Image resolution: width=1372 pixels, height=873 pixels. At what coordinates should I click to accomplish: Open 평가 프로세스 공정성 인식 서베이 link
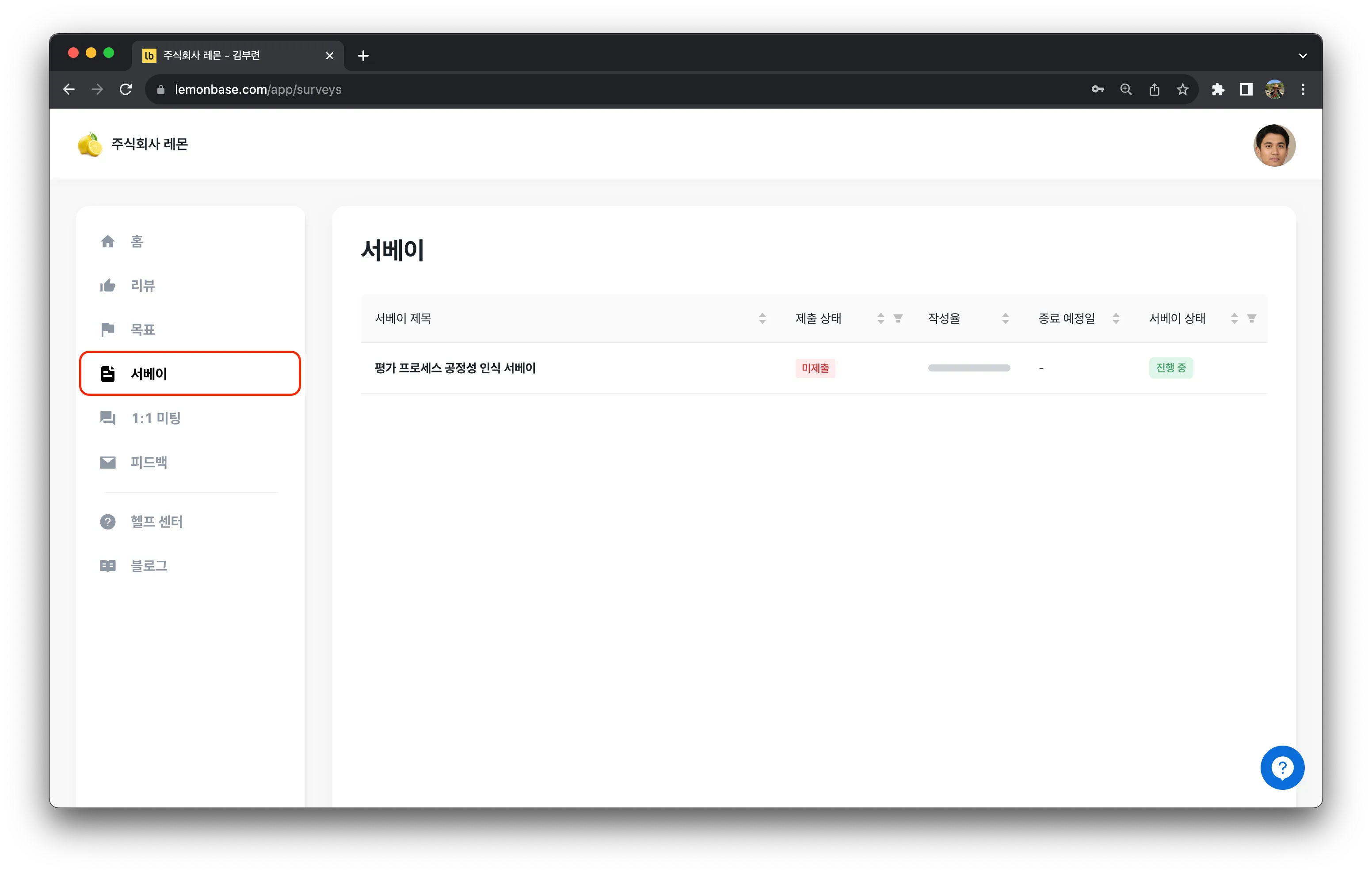[455, 368]
